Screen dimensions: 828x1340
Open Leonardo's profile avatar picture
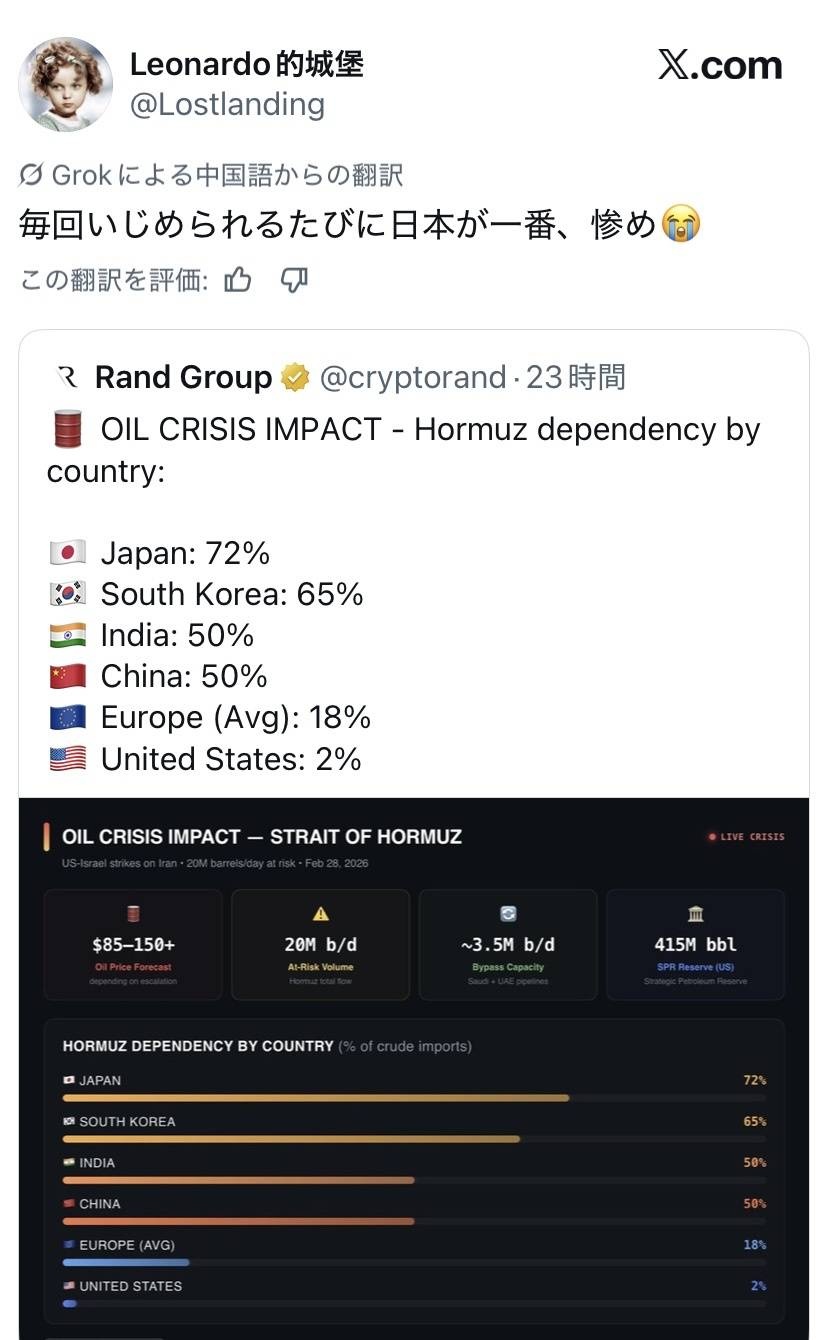point(66,85)
